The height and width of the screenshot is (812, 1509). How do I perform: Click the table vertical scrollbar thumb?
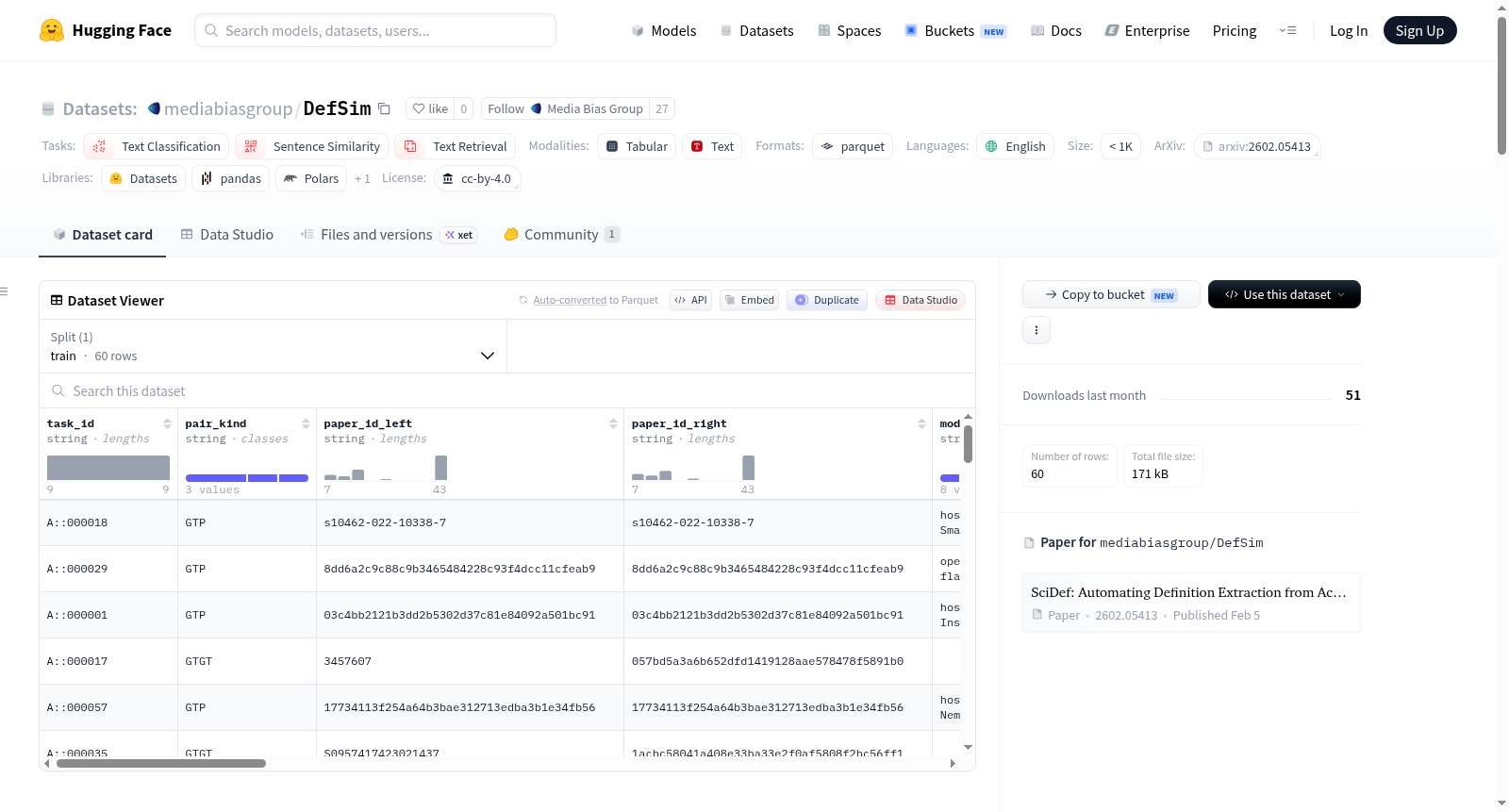pyautogui.click(x=968, y=444)
